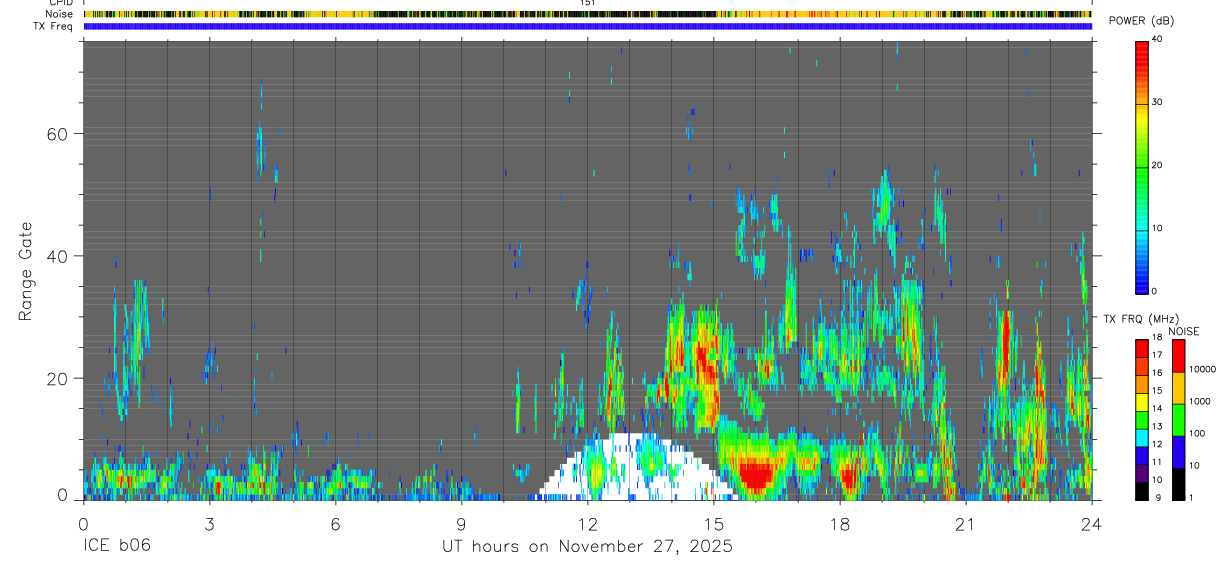
Task: Click the 'Noise' row label at top left
Action: click(61, 14)
